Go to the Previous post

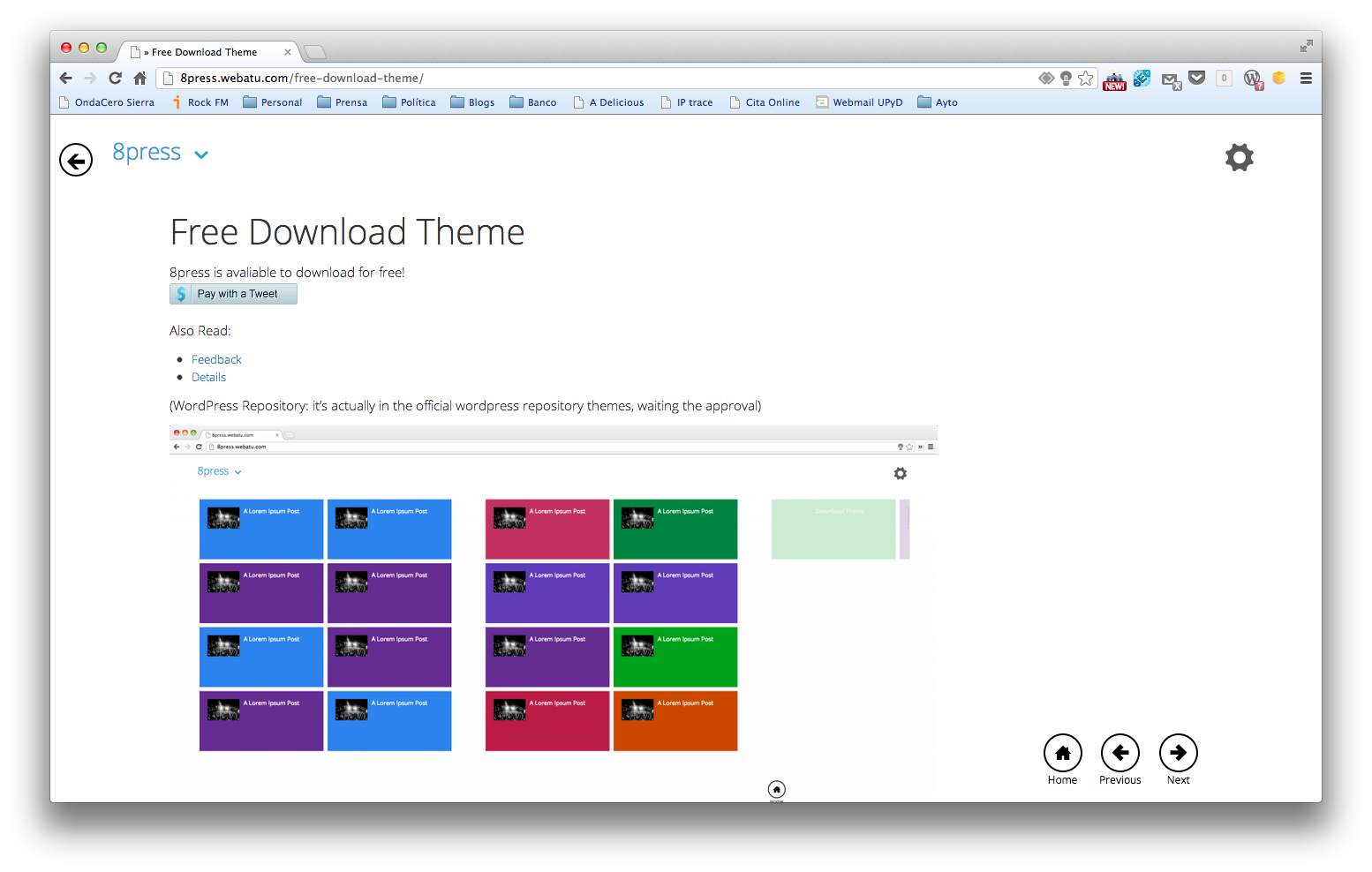pos(1120,753)
